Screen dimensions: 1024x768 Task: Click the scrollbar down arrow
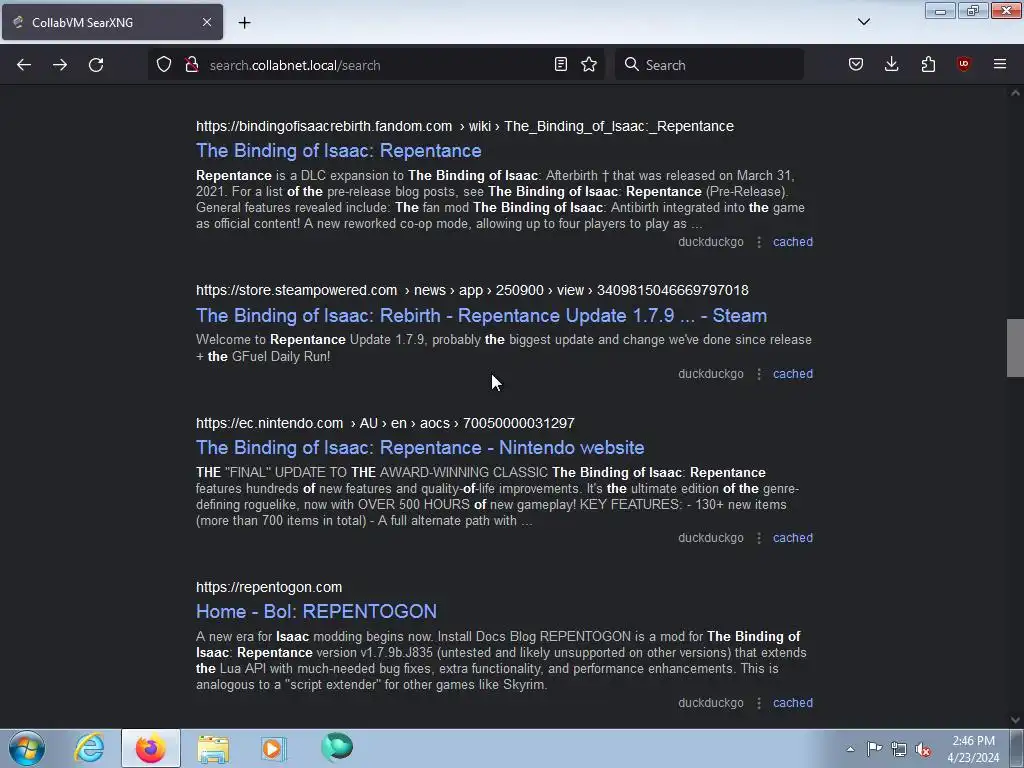click(x=1015, y=720)
